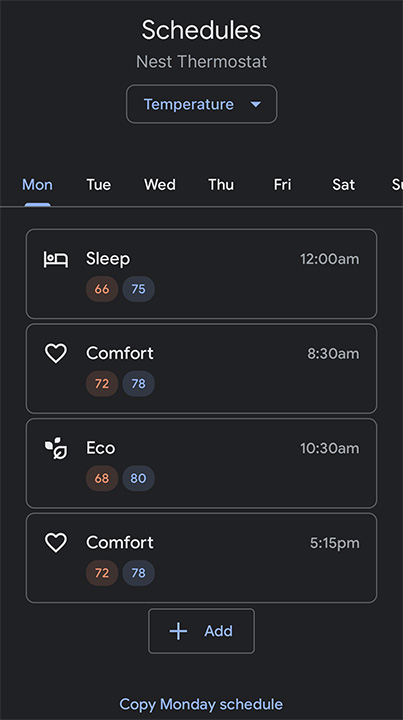This screenshot has height=720, width=403.
Task: Switch to the Wed schedule tab
Action: (x=160, y=185)
